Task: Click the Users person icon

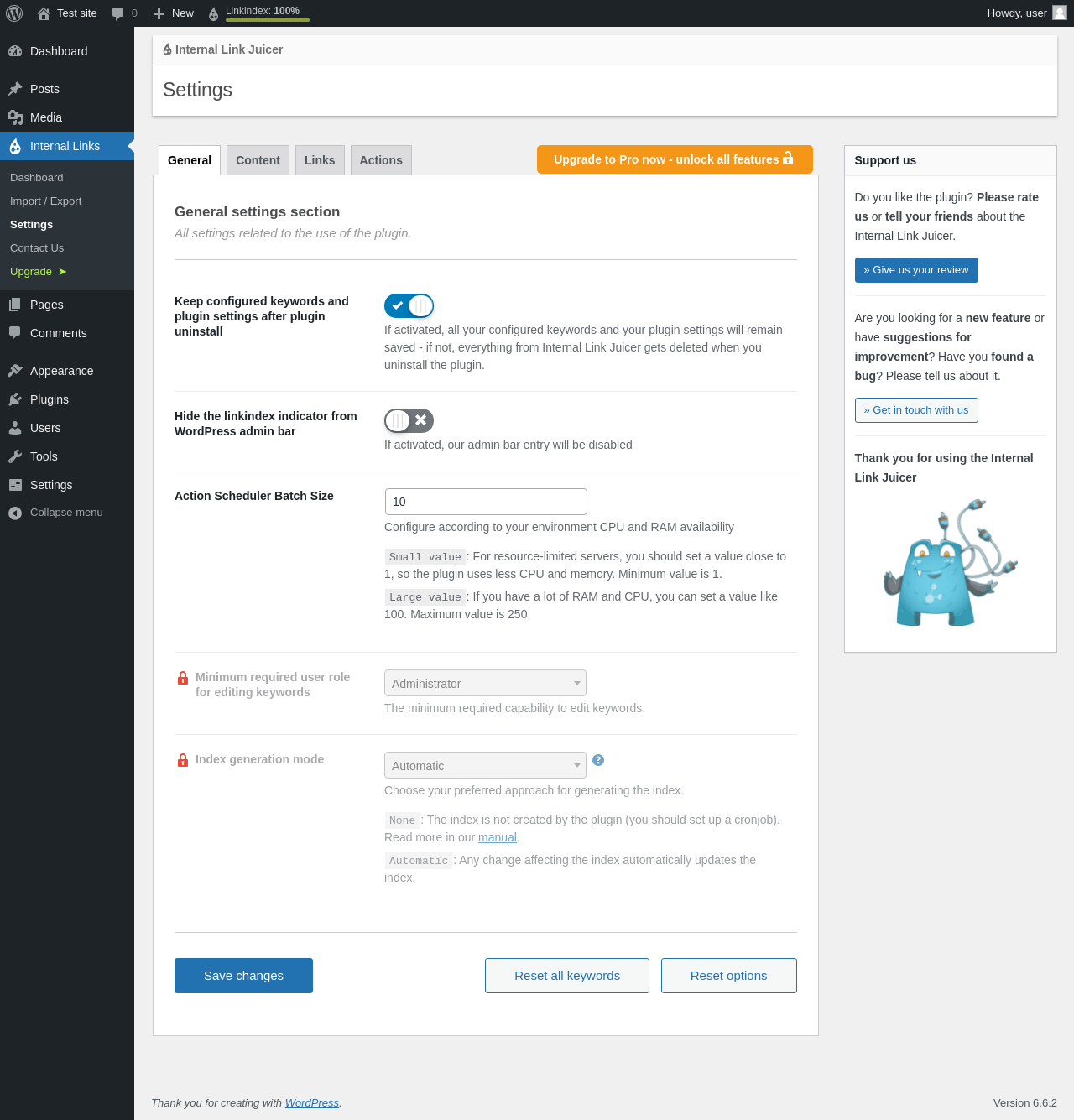Action: point(15,428)
